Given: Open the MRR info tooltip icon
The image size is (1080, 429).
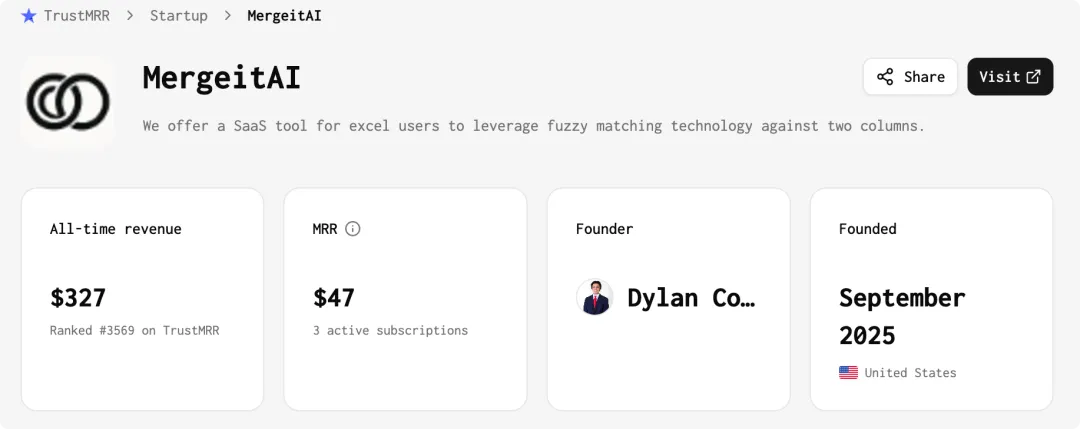Looking at the screenshot, I should click(353, 229).
